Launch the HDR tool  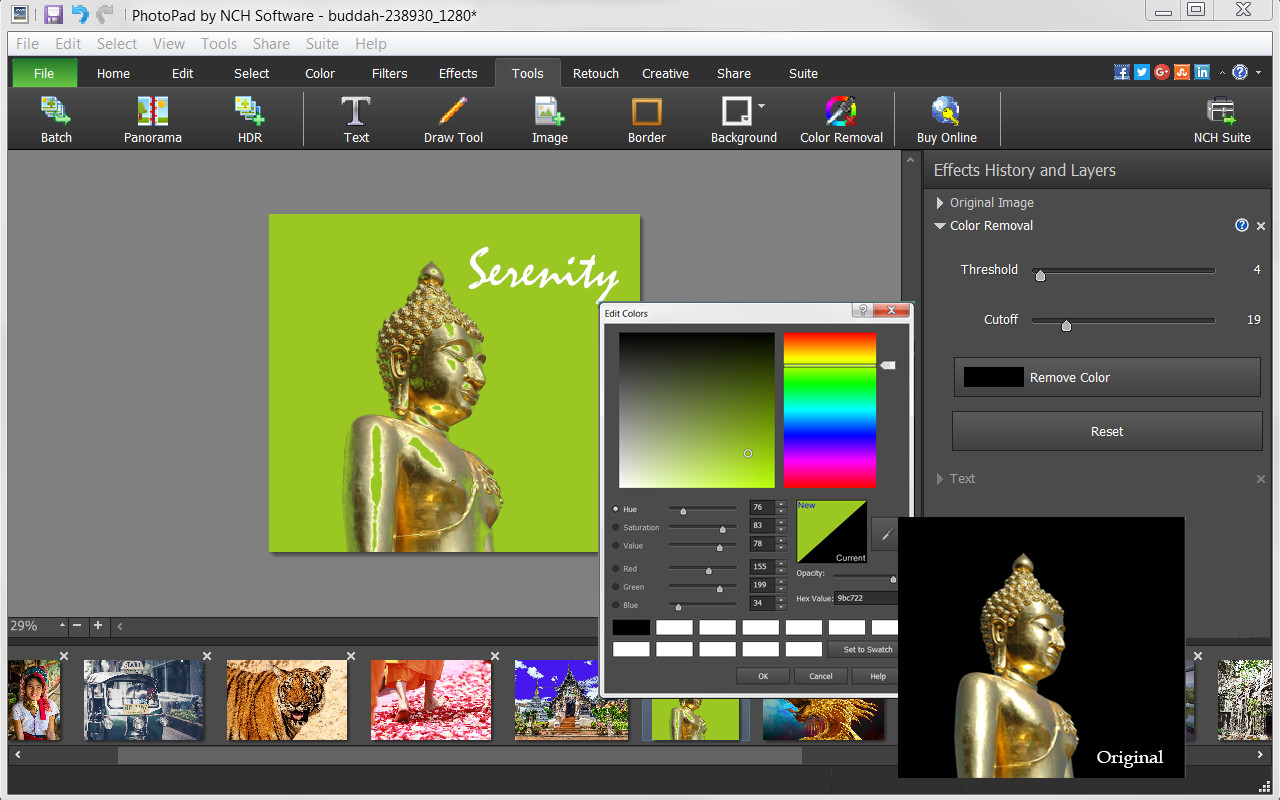pos(249,117)
